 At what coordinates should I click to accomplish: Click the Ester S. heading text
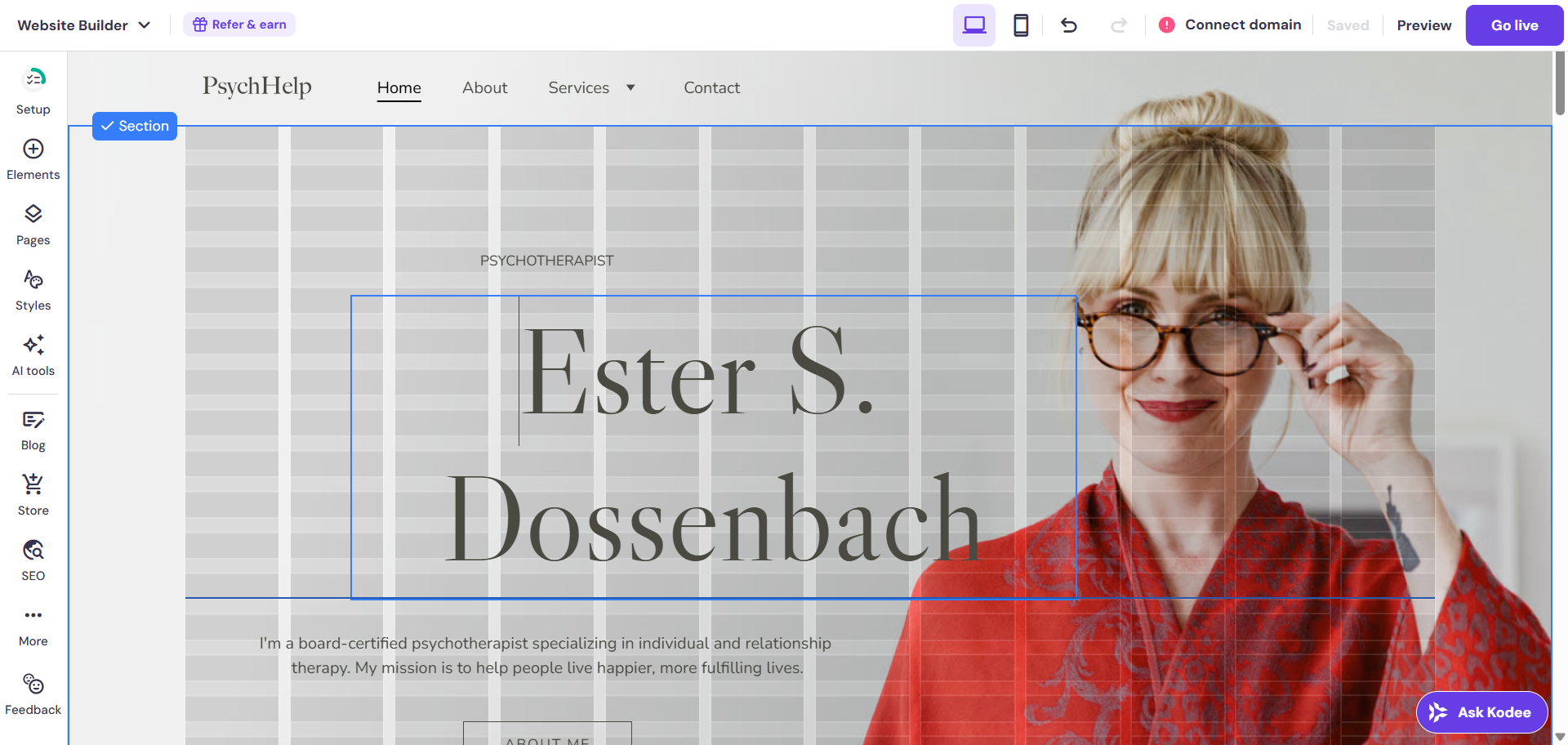[x=698, y=372]
